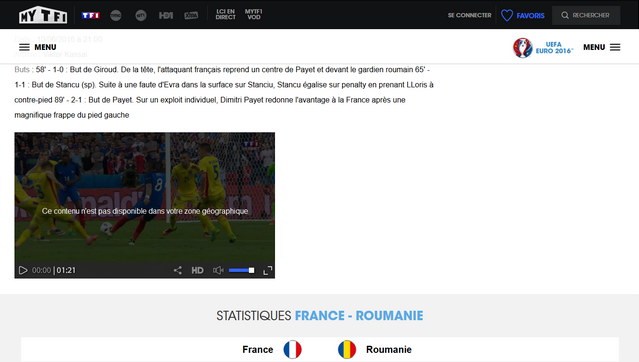
Task: Click the 01:21 video duration text
Action: (x=66, y=270)
